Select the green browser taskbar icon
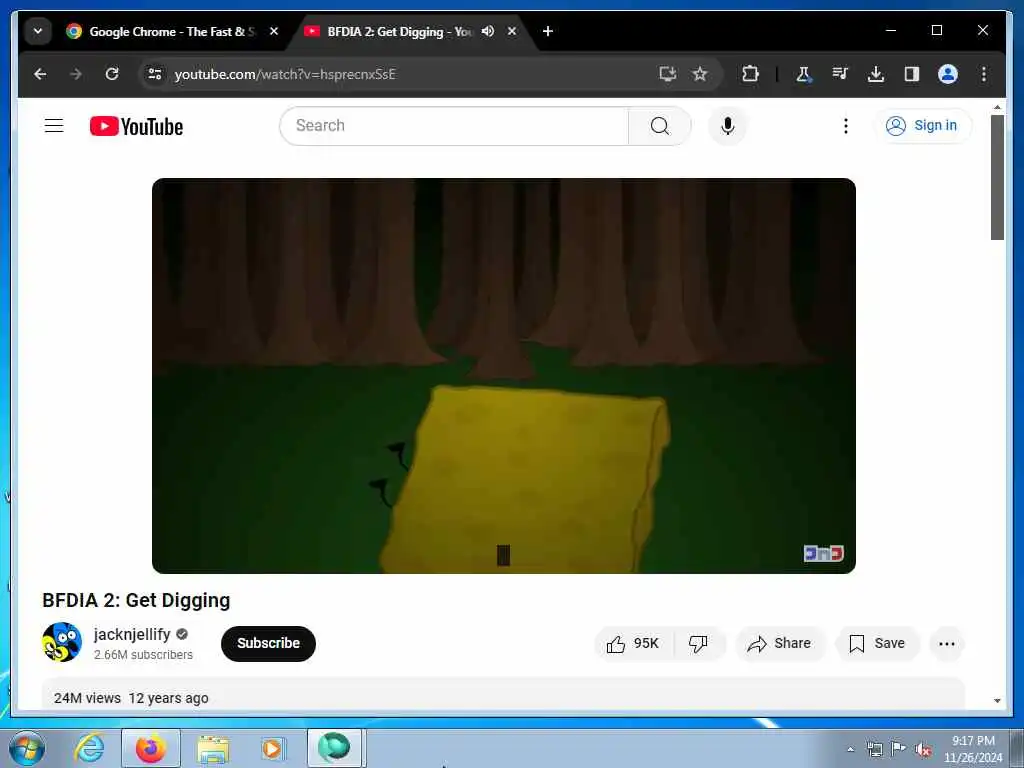 point(334,748)
